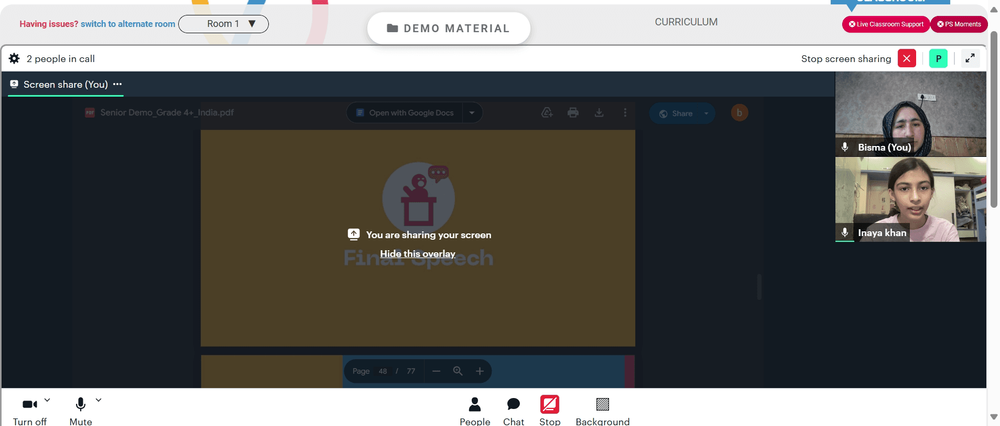Expand camera options chevron
The image size is (1000, 426).
[47, 400]
